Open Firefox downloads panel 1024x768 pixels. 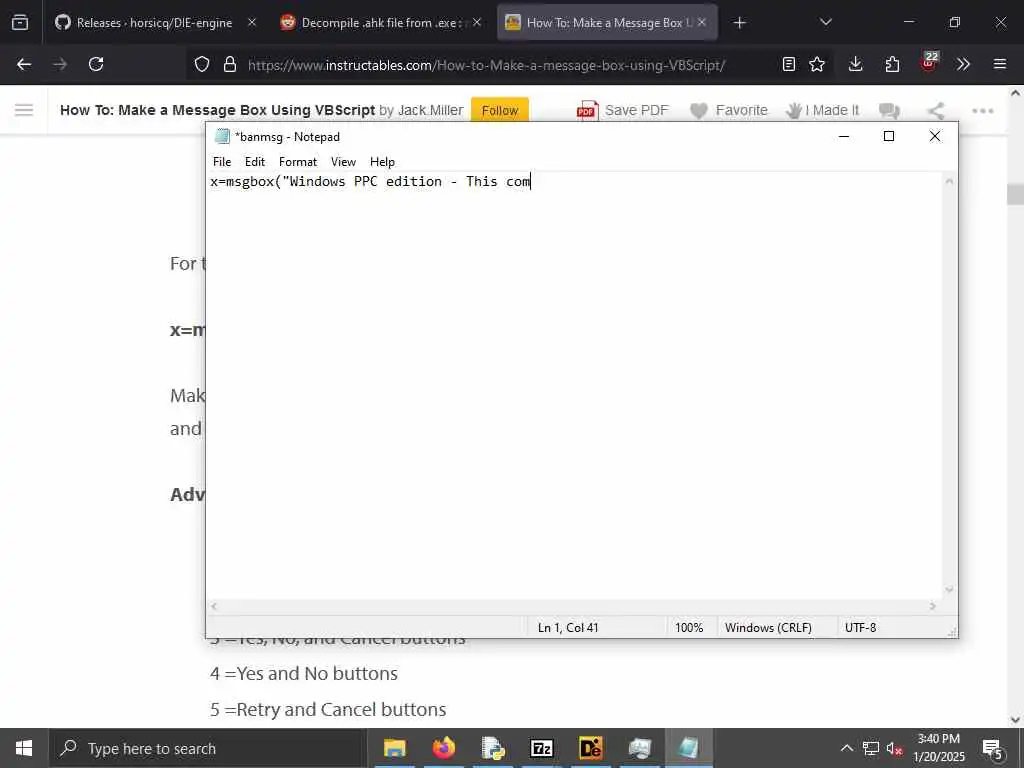tap(856, 64)
